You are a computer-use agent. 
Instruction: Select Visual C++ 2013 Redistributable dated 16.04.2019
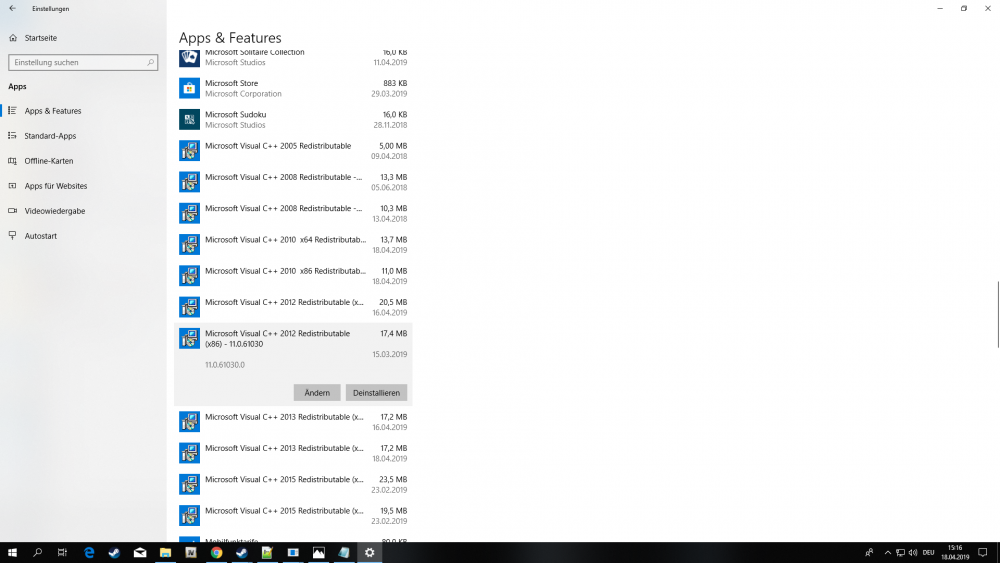click(293, 421)
